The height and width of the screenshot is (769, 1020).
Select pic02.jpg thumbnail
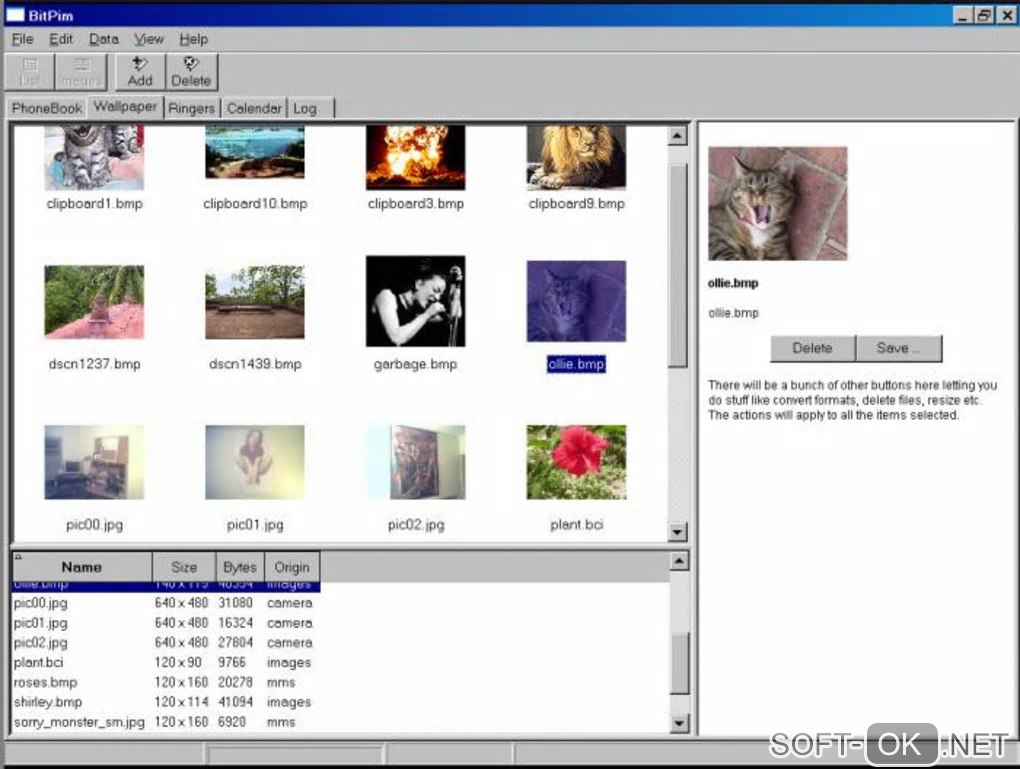pos(416,463)
